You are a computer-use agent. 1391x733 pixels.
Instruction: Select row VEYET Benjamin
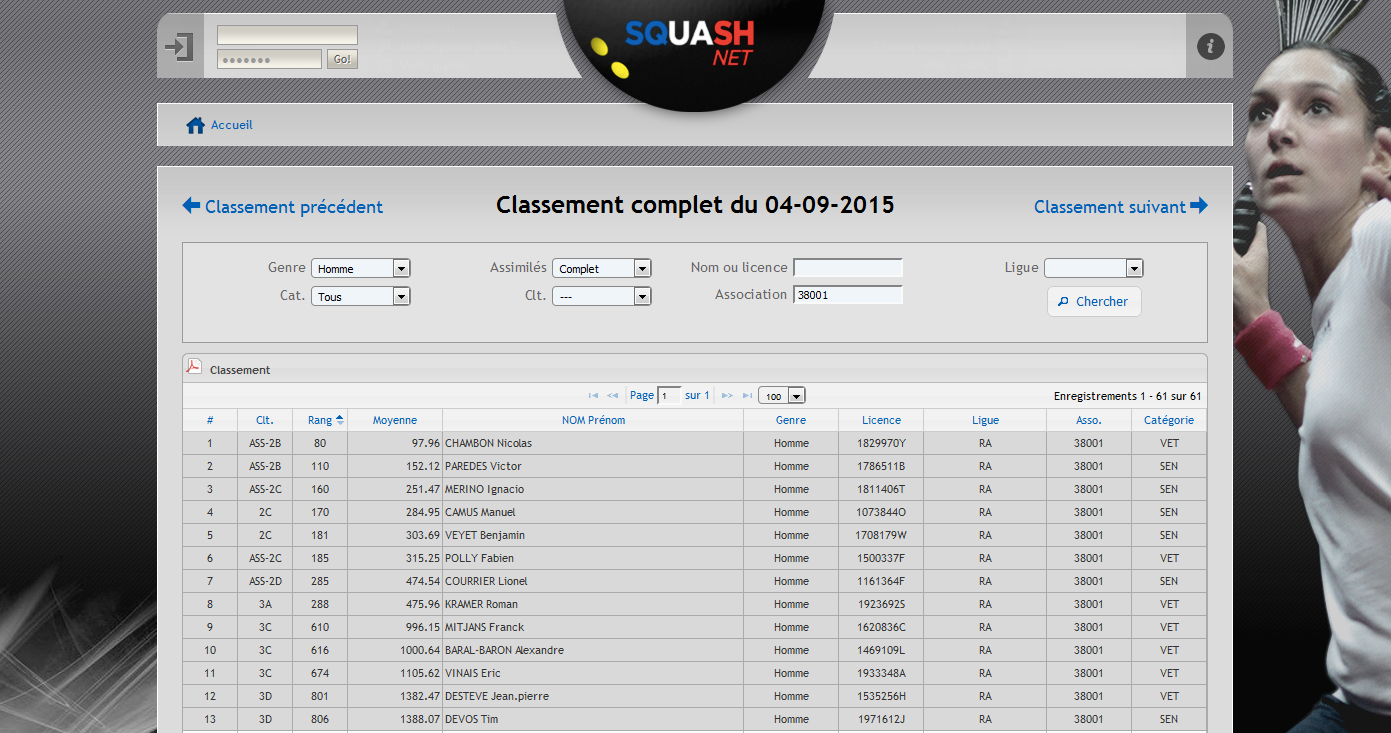click(695, 535)
